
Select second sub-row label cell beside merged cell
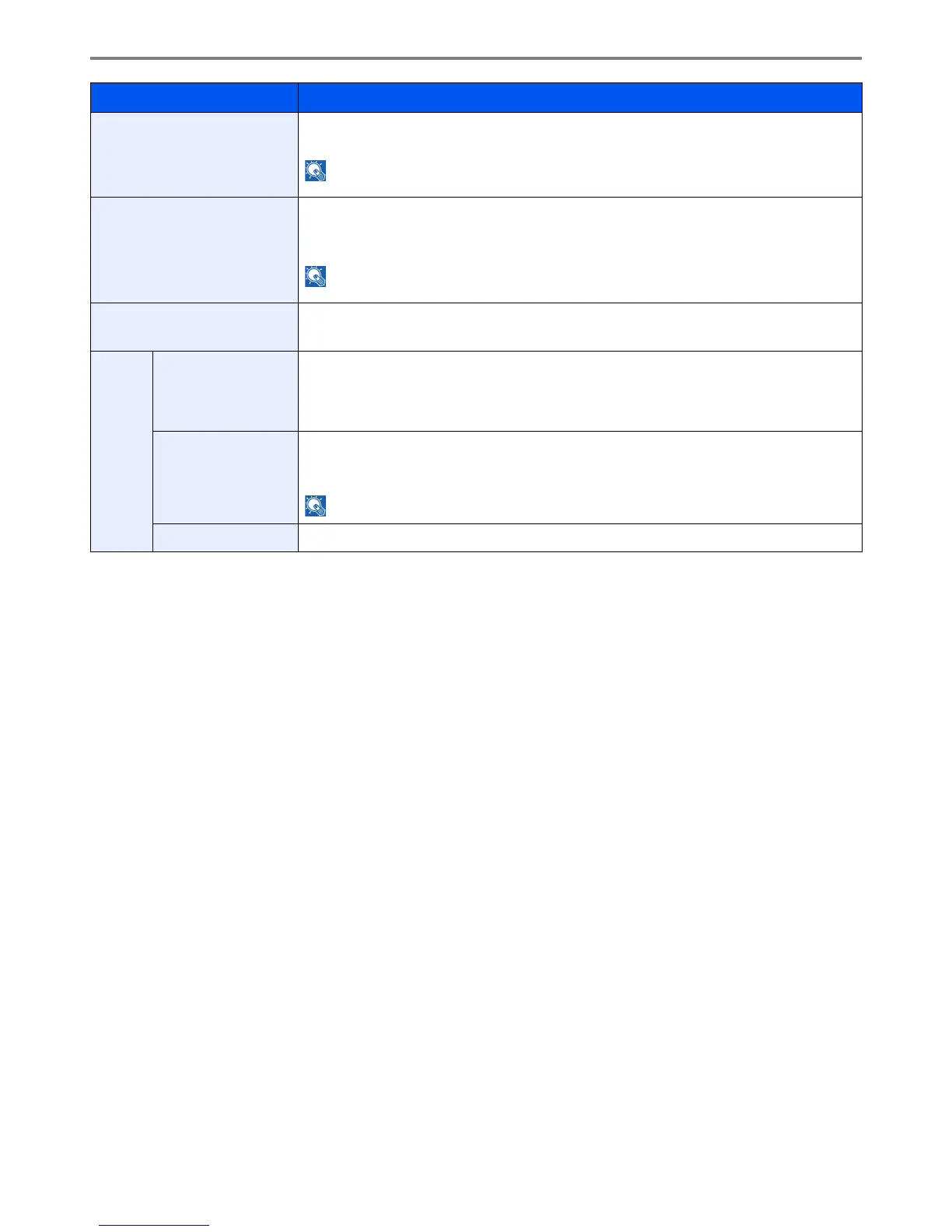tap(226, 478)
